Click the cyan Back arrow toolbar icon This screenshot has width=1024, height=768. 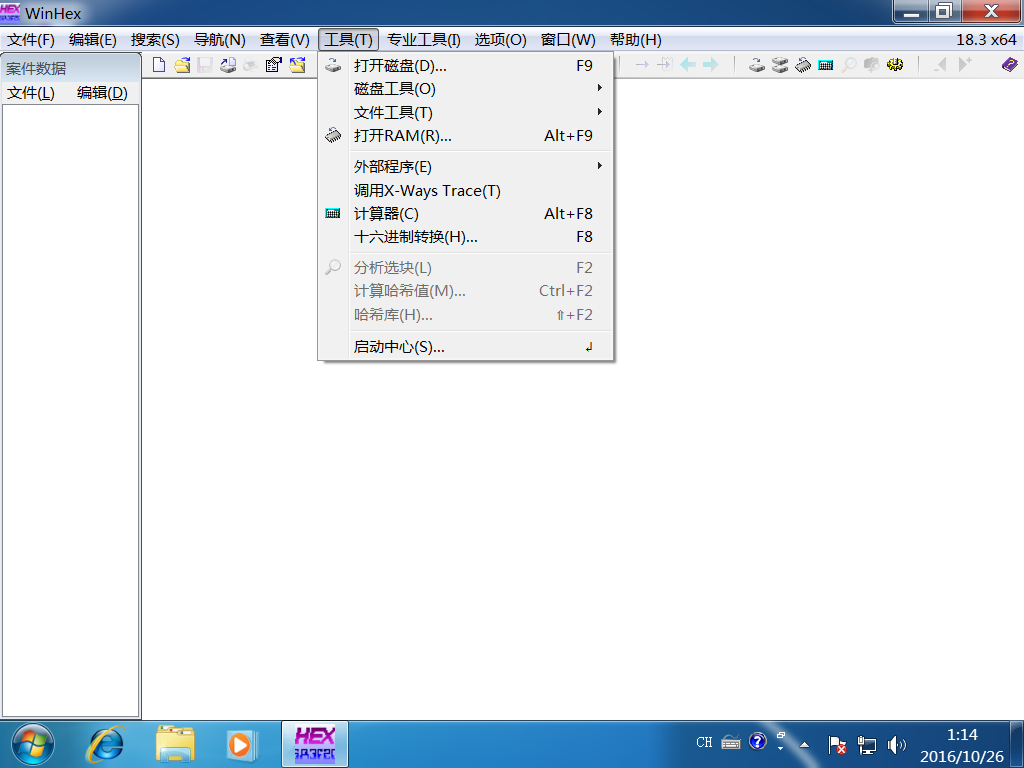point(688,64)
